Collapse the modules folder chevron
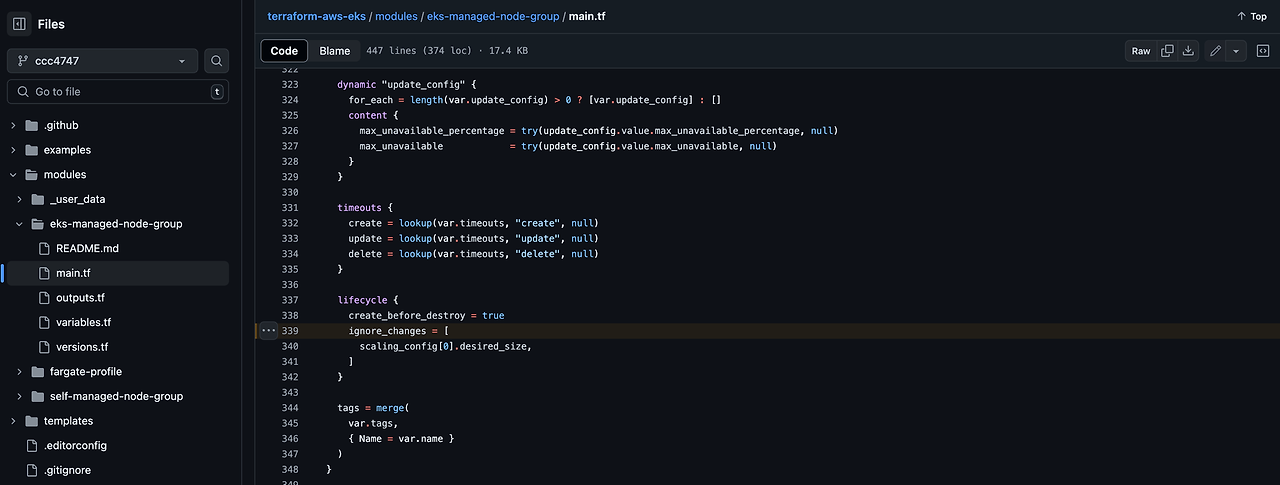The height and width of the screenshot is (485, 1280). [13, 175]
